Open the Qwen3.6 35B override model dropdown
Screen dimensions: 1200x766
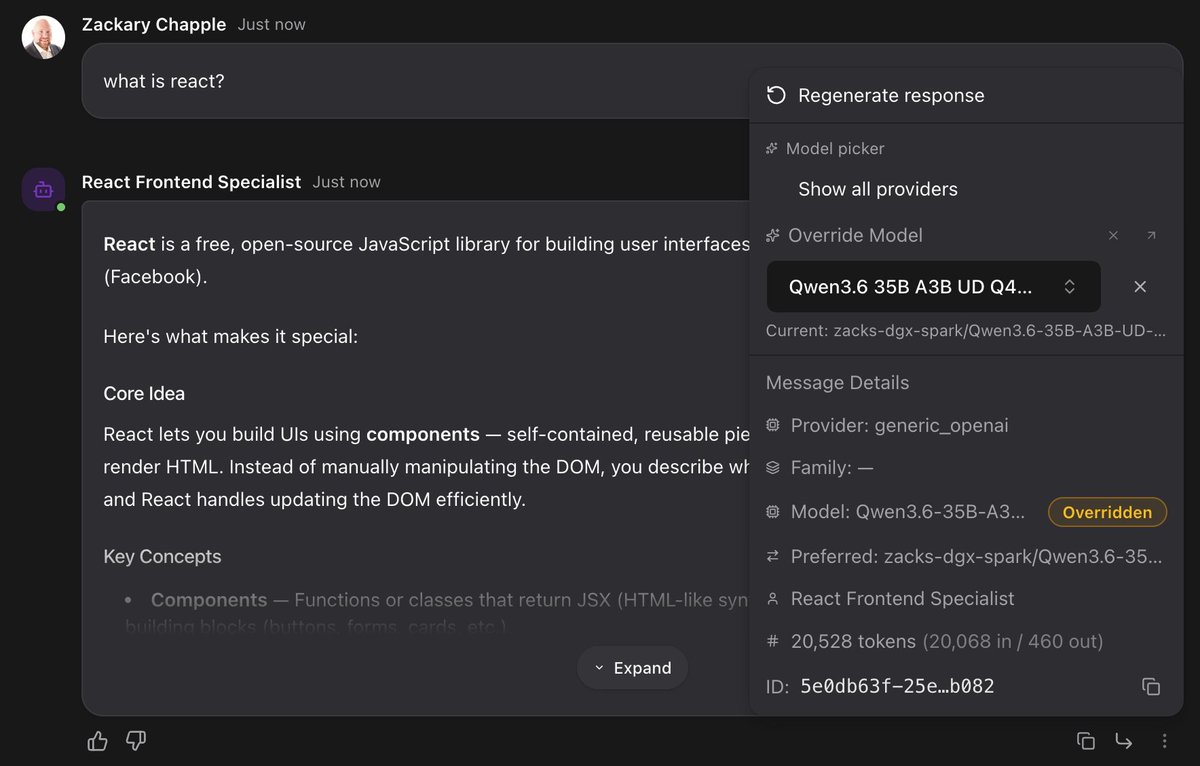(934, 287)
